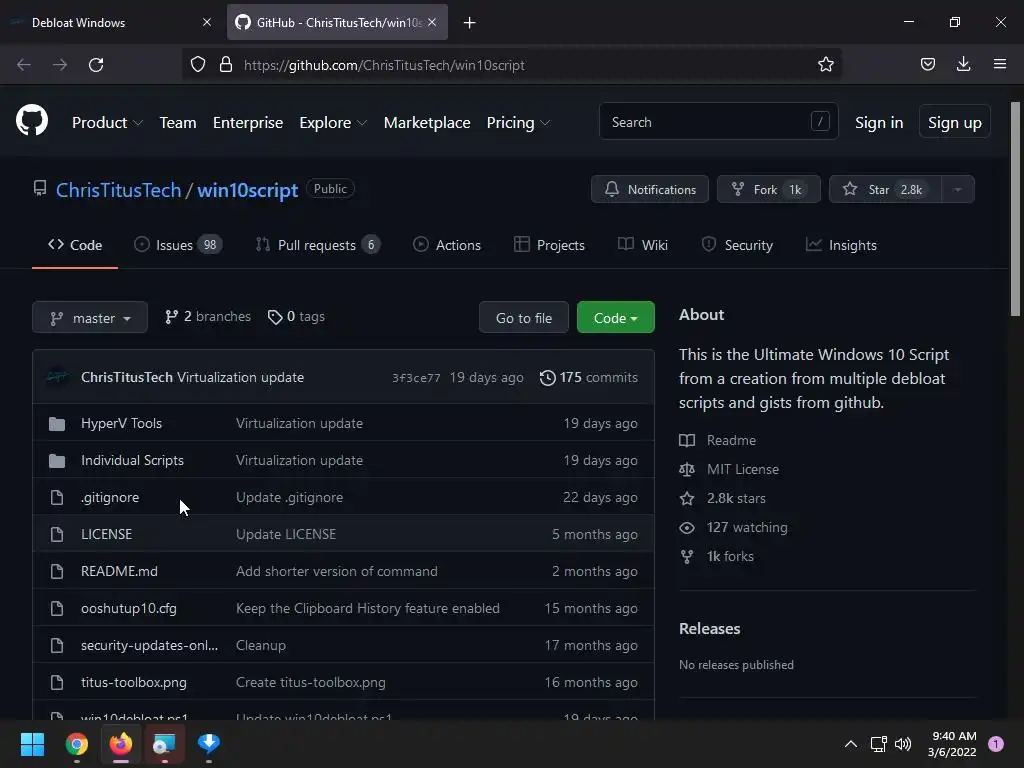Open the Pricing menu
Image resolution: width=1024 pixels, height=768 pixels.
pos(519,123)
